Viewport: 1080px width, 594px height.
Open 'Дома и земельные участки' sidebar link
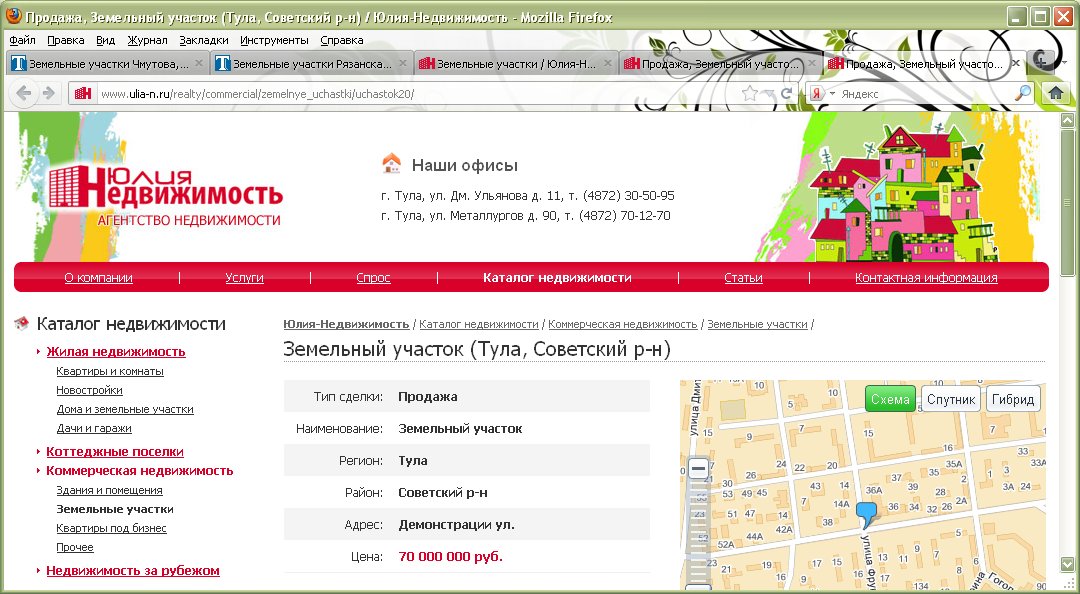[x=125, y=409]
